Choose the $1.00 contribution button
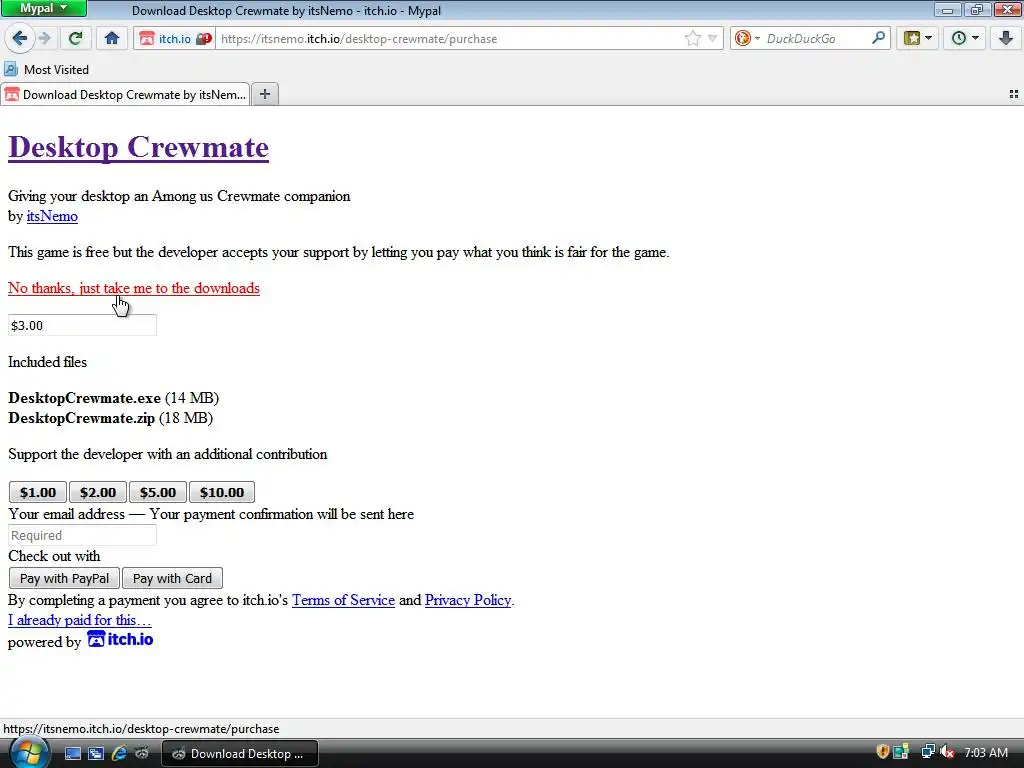Image resolution: width=1024 pixels, height=768 pixels. point(38,492)
